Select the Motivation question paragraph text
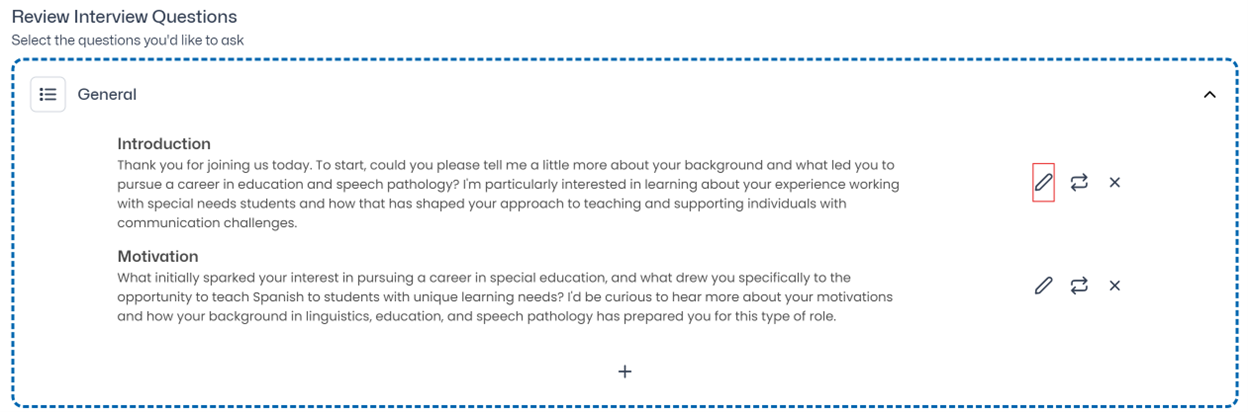 coord(505,297)
